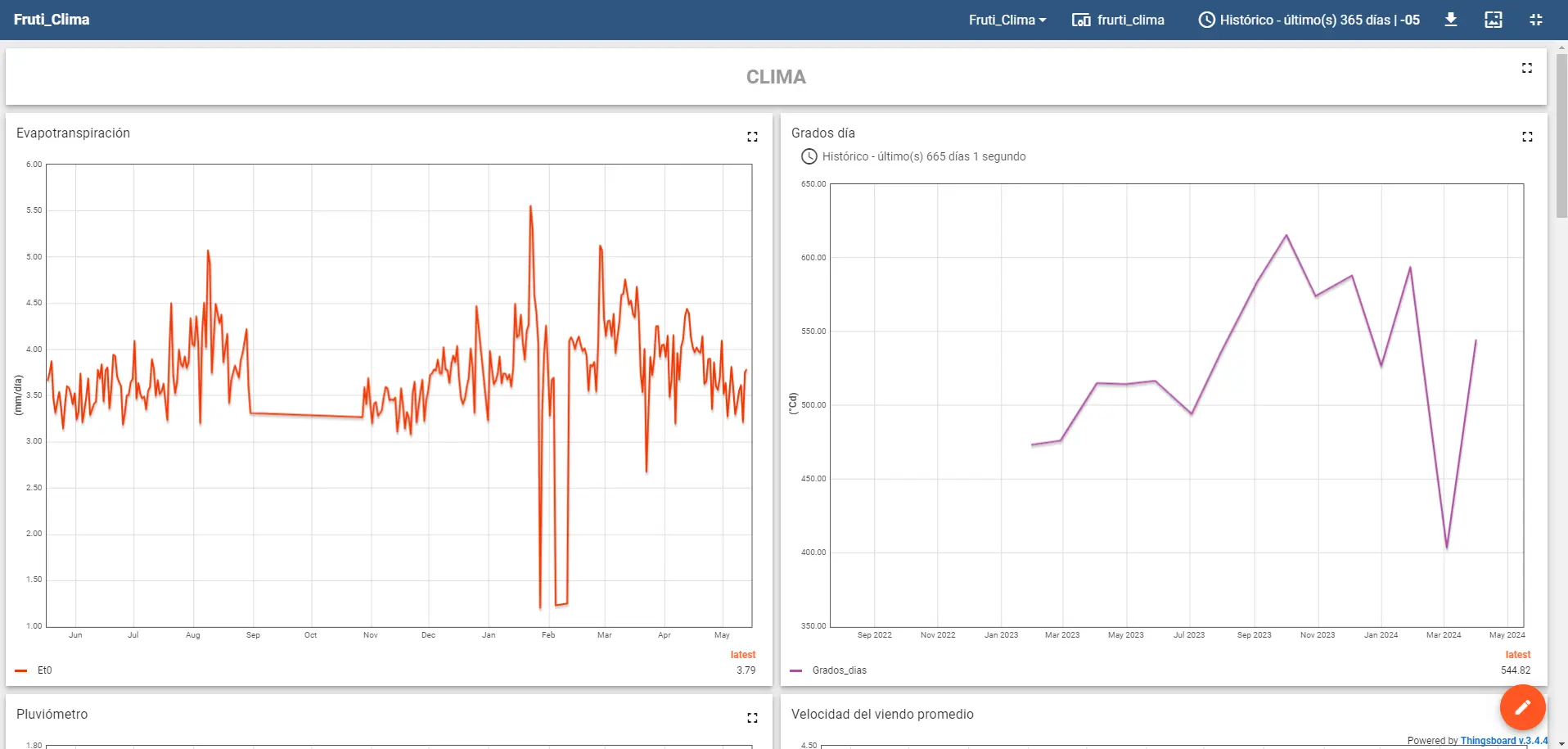The width and height of the screenshot is (1568, 749).
Task: Click the Pluviómetro widget title
Action: click(x=52, y=715)
